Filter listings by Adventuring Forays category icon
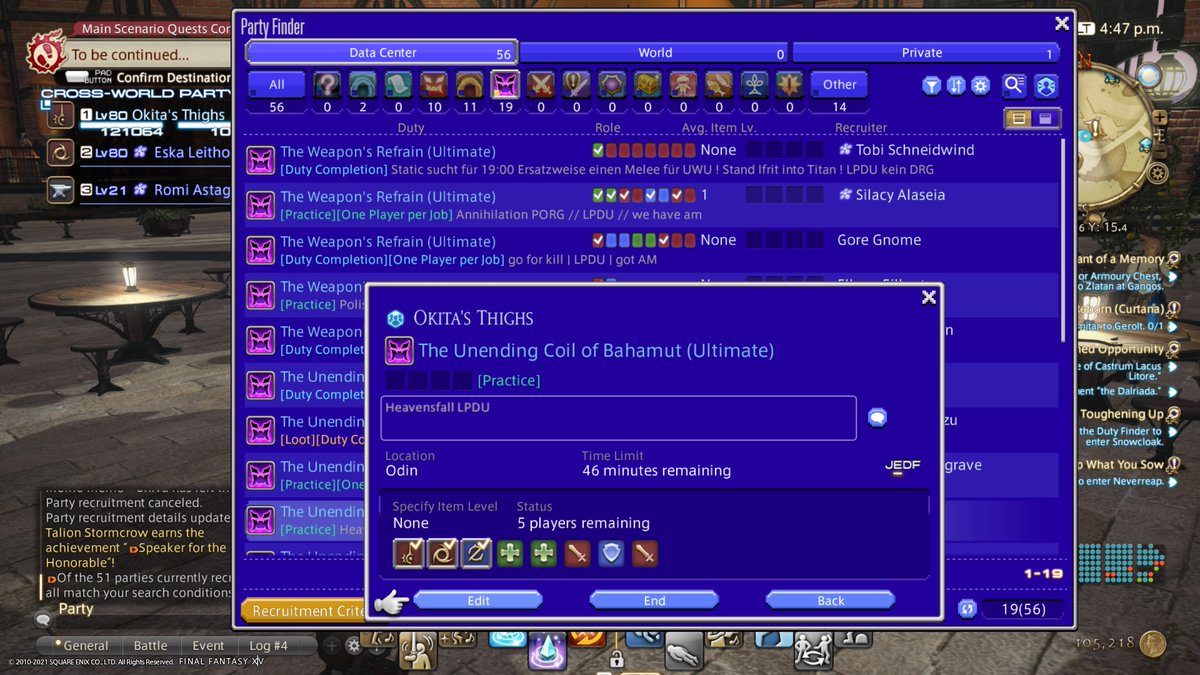Screen dimensions: 1200x675 point(790,85)
